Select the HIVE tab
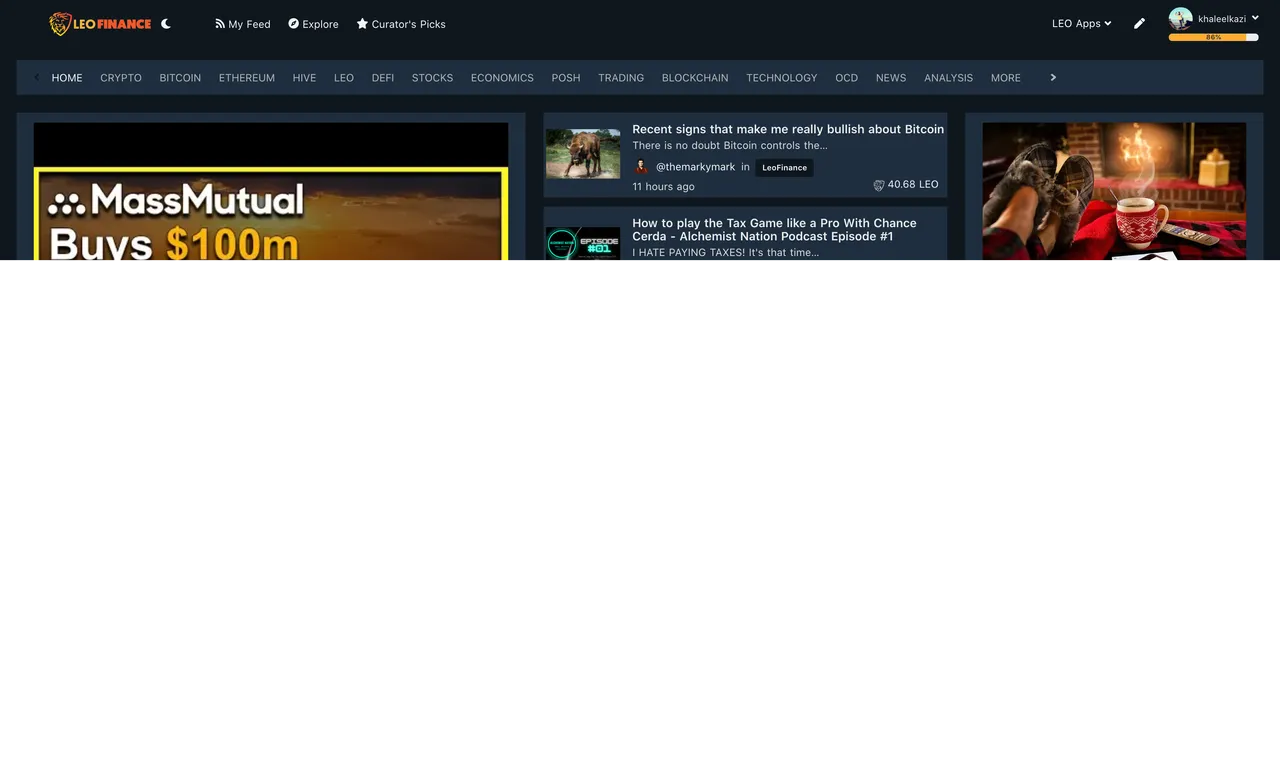Viewport: 1280px width, 769px height. [304, 78]
